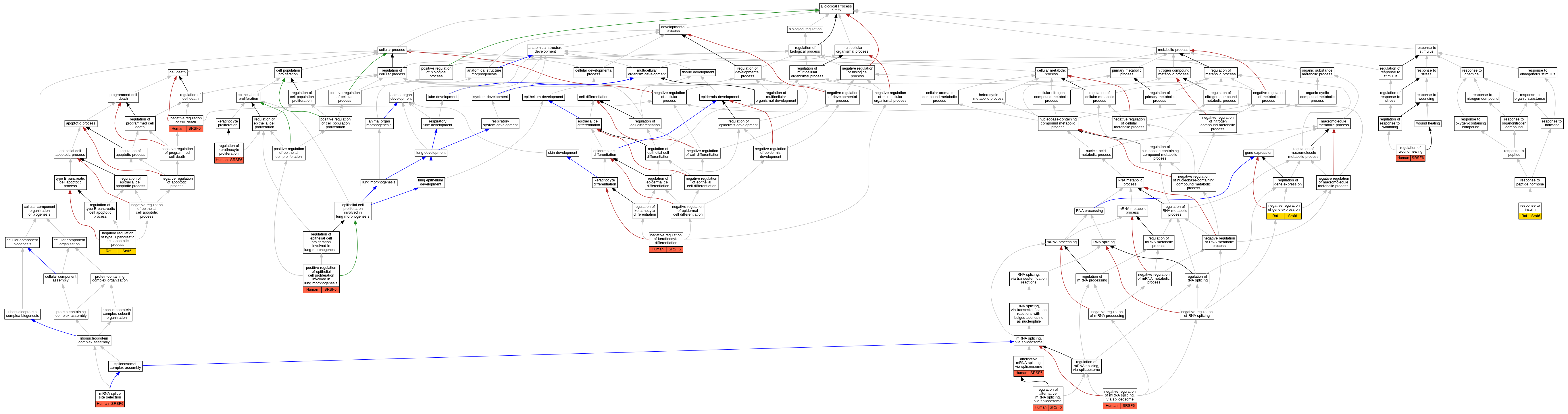Viewport: 1568px width, 414px height.
Task: Select the root node 'Biological Process Srsf6'
Action: [x=836, y=8]
